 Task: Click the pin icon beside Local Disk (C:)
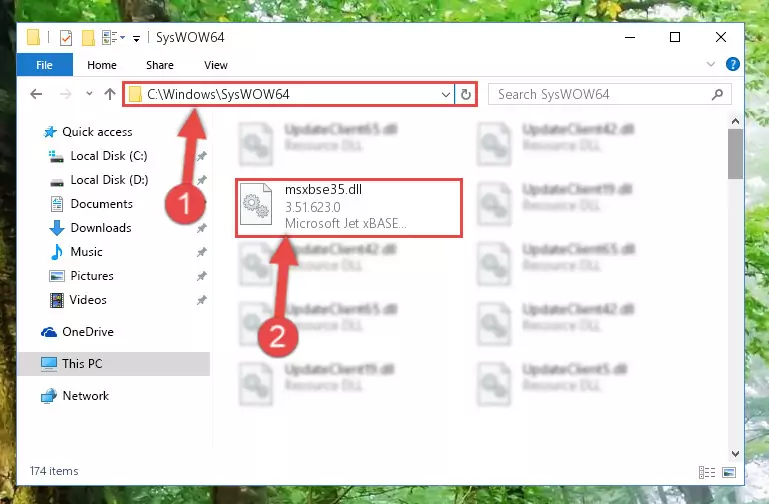202,156
